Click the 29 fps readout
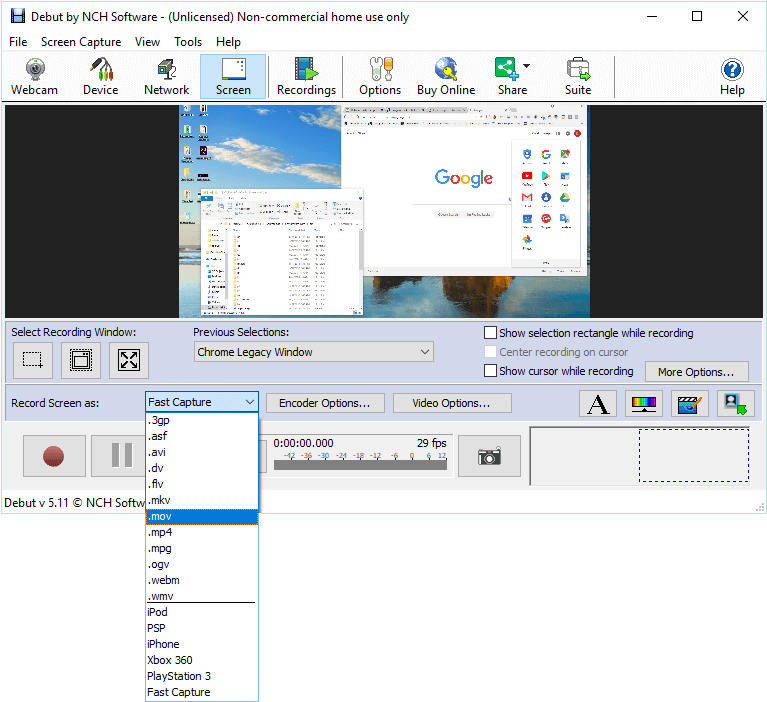Image resolution: width=767 pixels, height=702 pixels. click(431, 443)
